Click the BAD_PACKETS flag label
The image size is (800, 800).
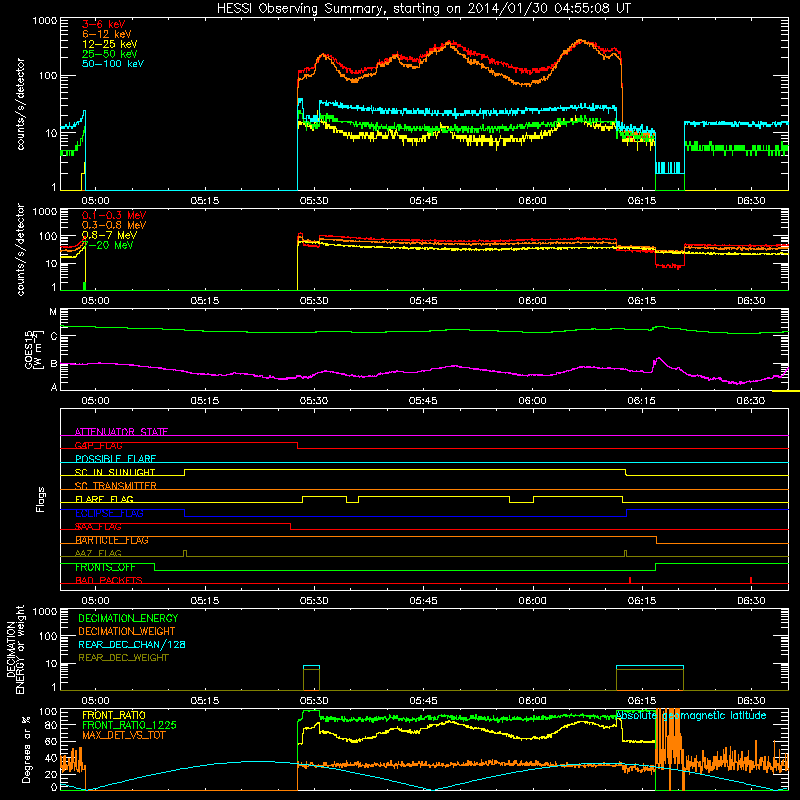[109, 580]
